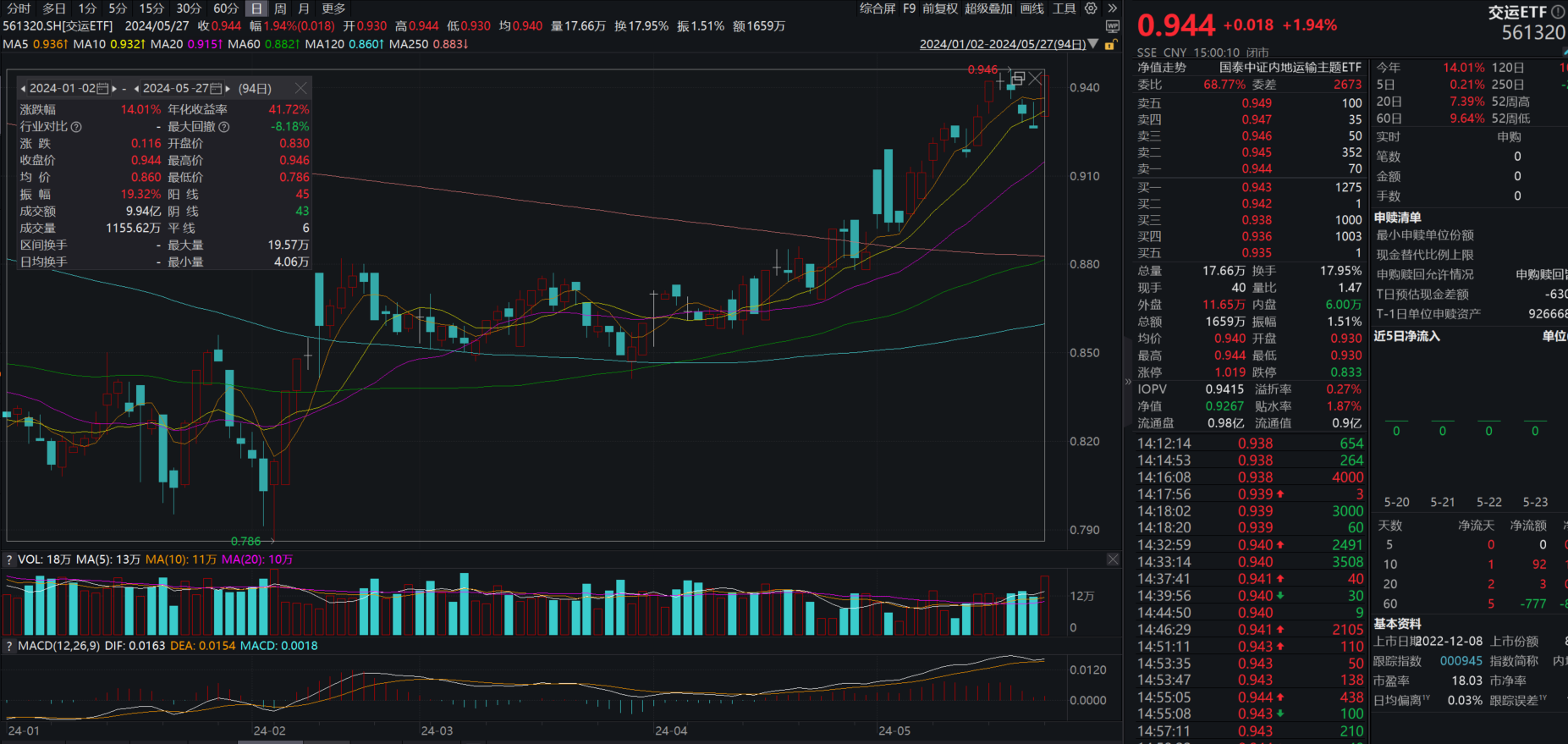Open MACD indicator help question mark

(x=9, y=646)
